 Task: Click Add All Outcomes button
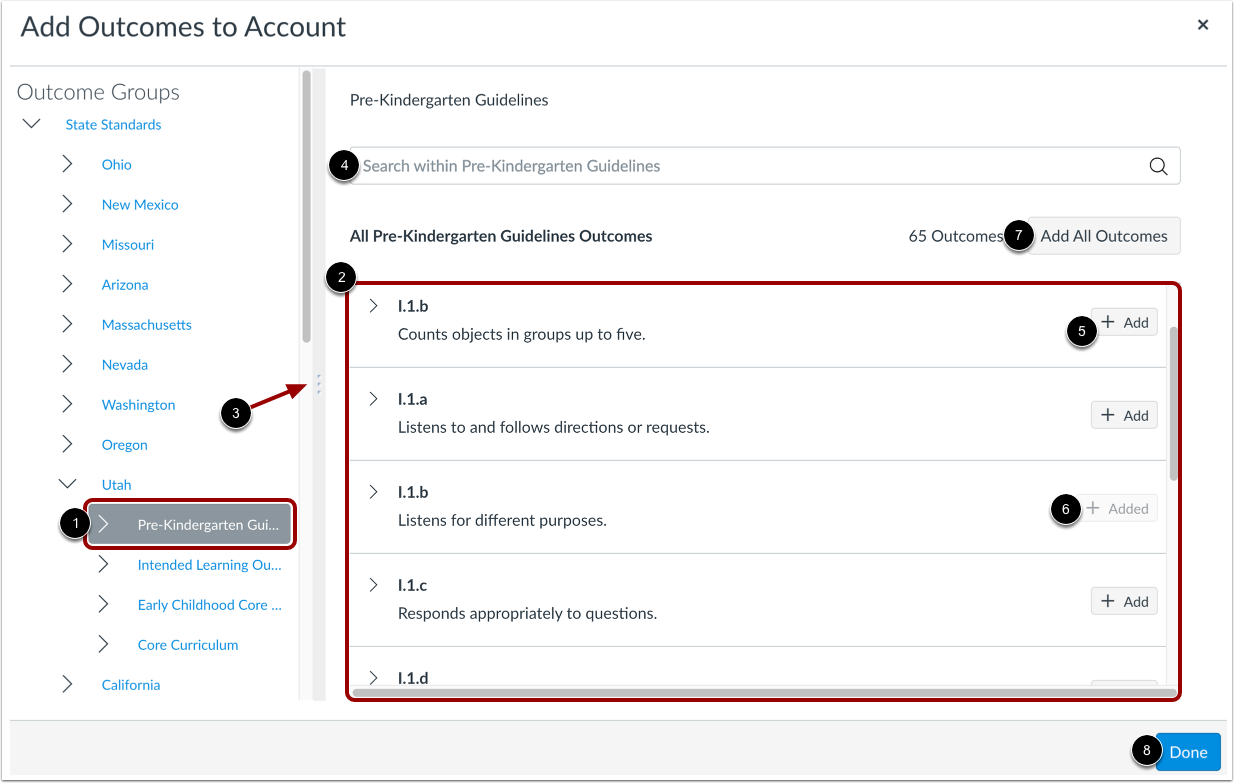[1104, 236]
